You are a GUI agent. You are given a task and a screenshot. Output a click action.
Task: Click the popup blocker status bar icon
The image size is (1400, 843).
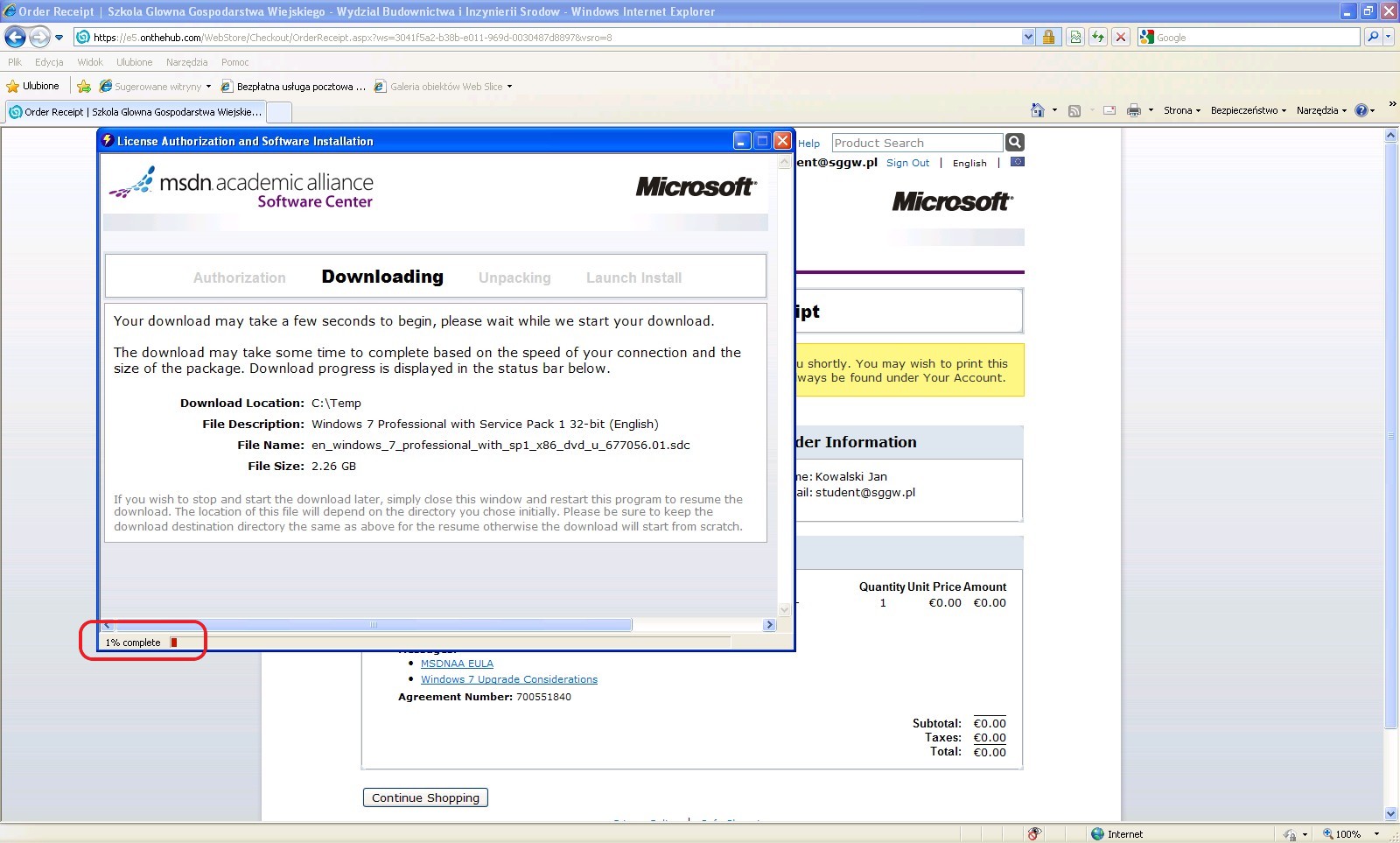[x=1034, y=834]
